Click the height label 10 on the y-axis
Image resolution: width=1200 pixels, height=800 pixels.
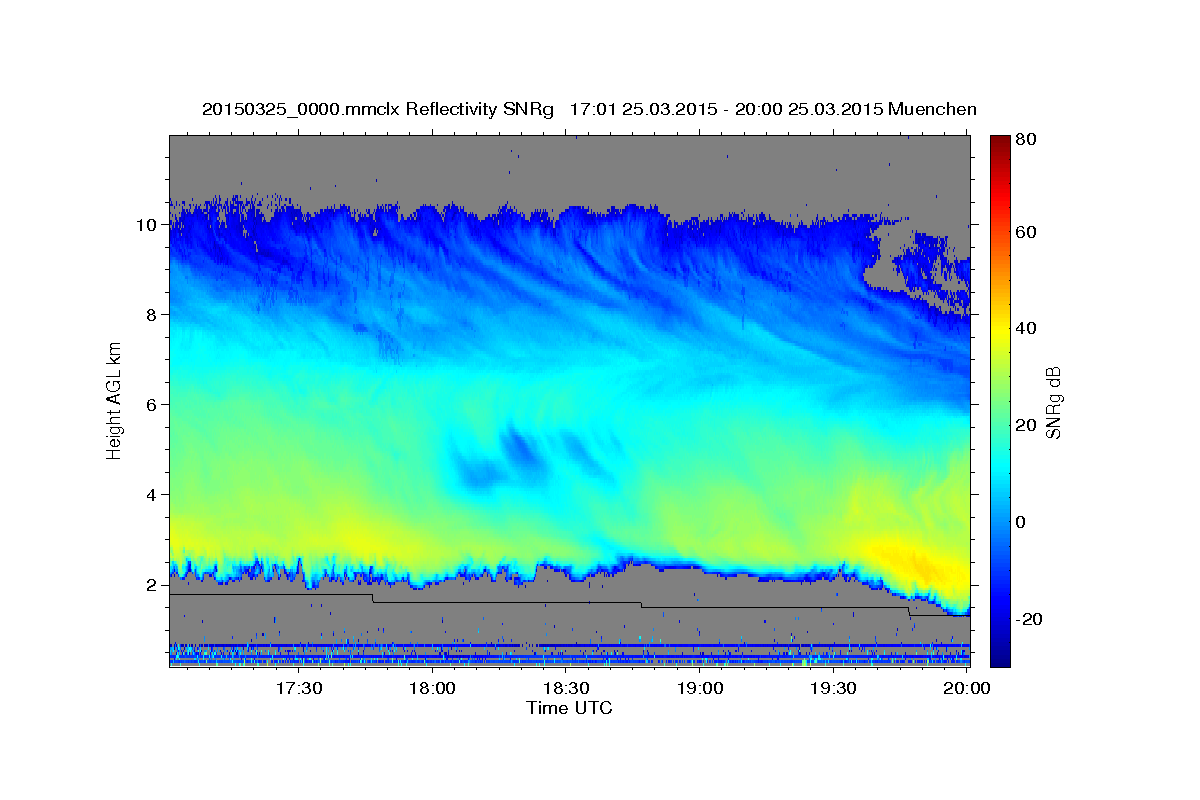point(147,225)
